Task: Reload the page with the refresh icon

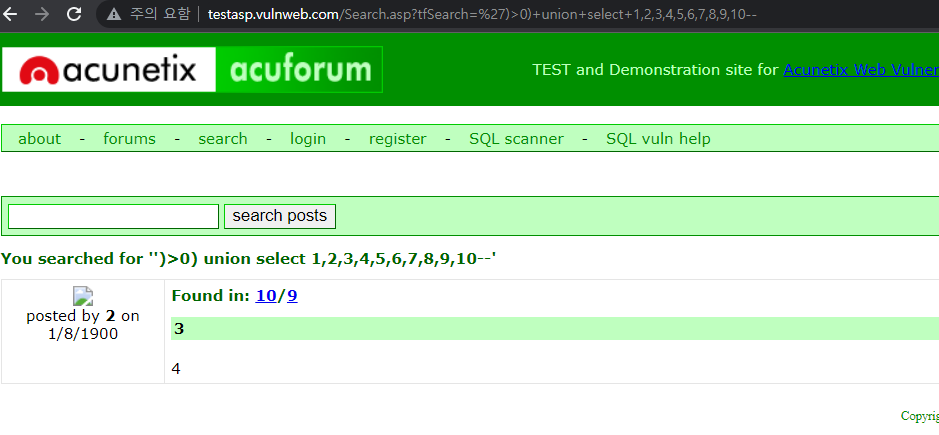Action: (74, 14)
